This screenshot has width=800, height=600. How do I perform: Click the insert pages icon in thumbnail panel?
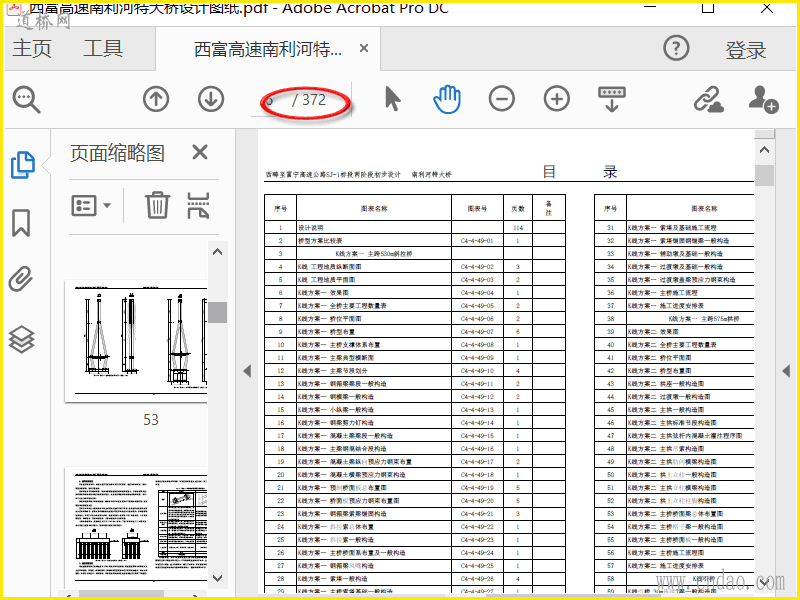[198, 206]
